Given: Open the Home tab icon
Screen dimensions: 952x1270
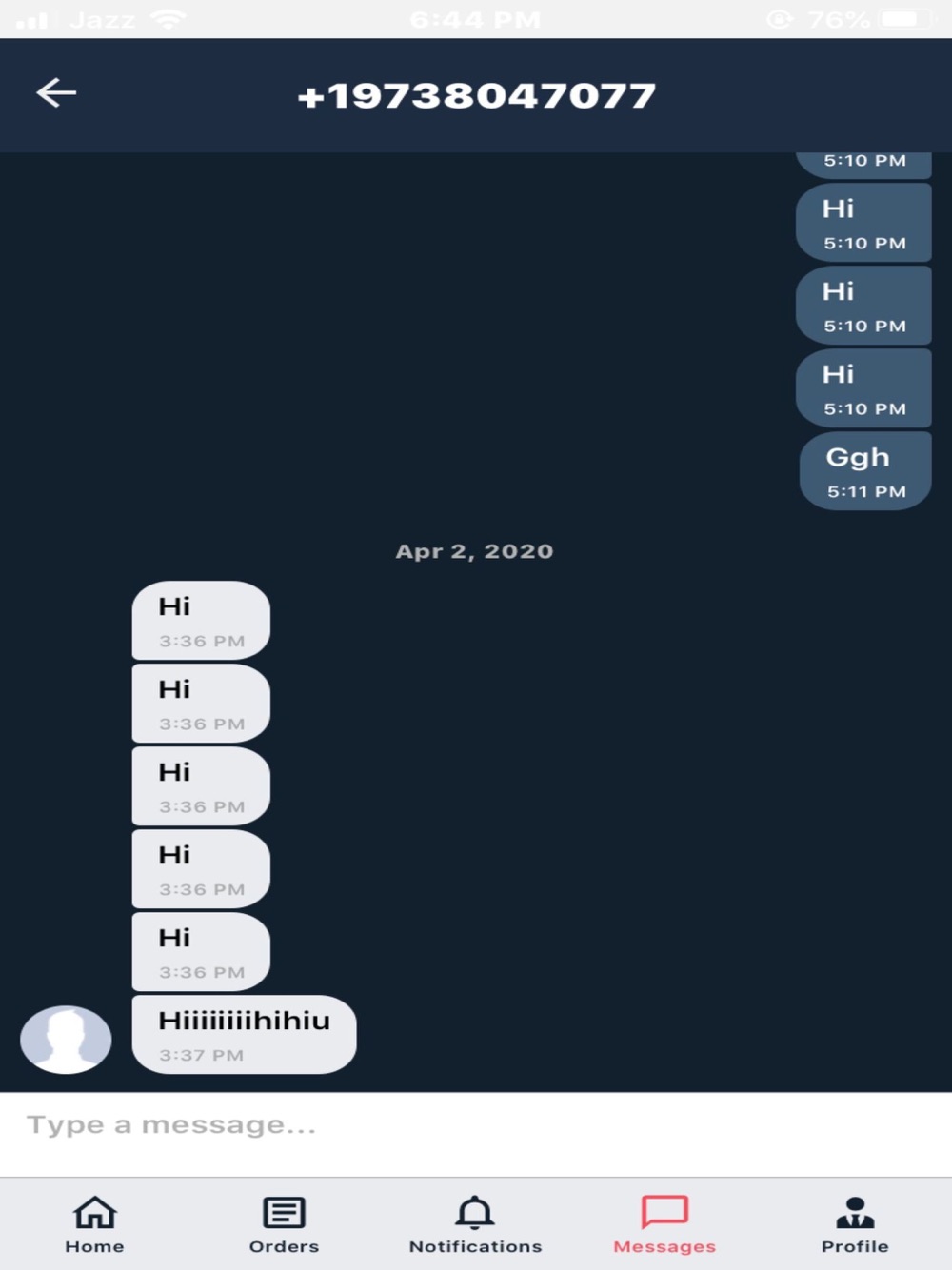Looking at the screenshot, I should click(94, 1213).
